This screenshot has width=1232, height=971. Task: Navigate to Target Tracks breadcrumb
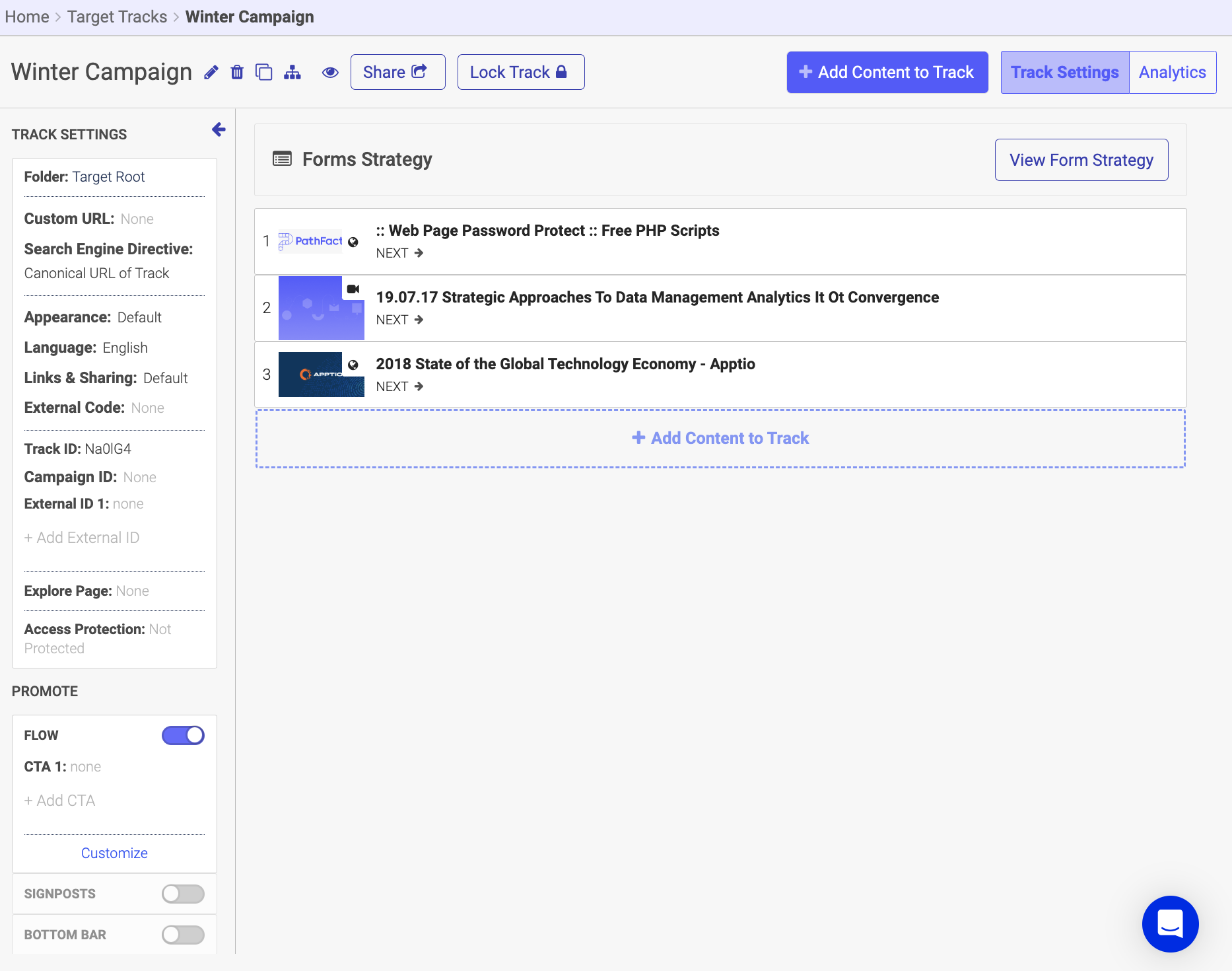click(x=117, y=17)
